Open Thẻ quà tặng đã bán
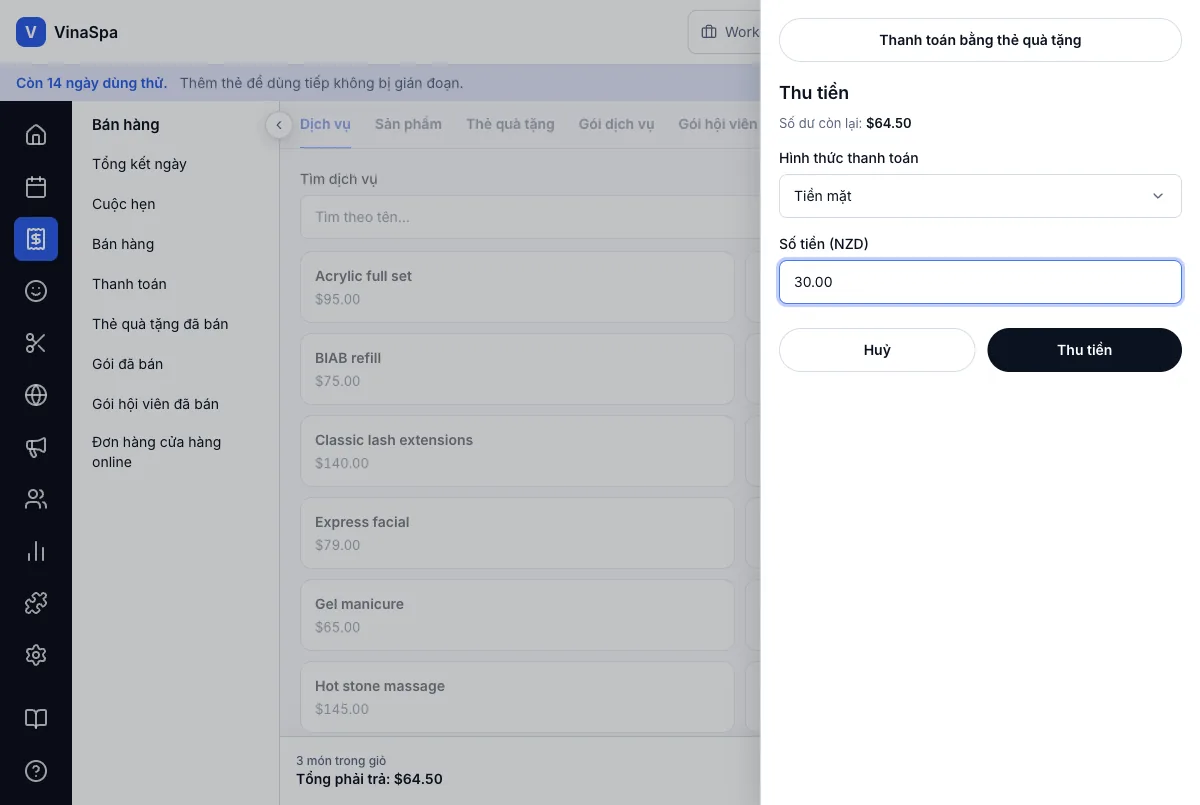Viewport: 1200px width, 805px height. [x=160, y=324]
